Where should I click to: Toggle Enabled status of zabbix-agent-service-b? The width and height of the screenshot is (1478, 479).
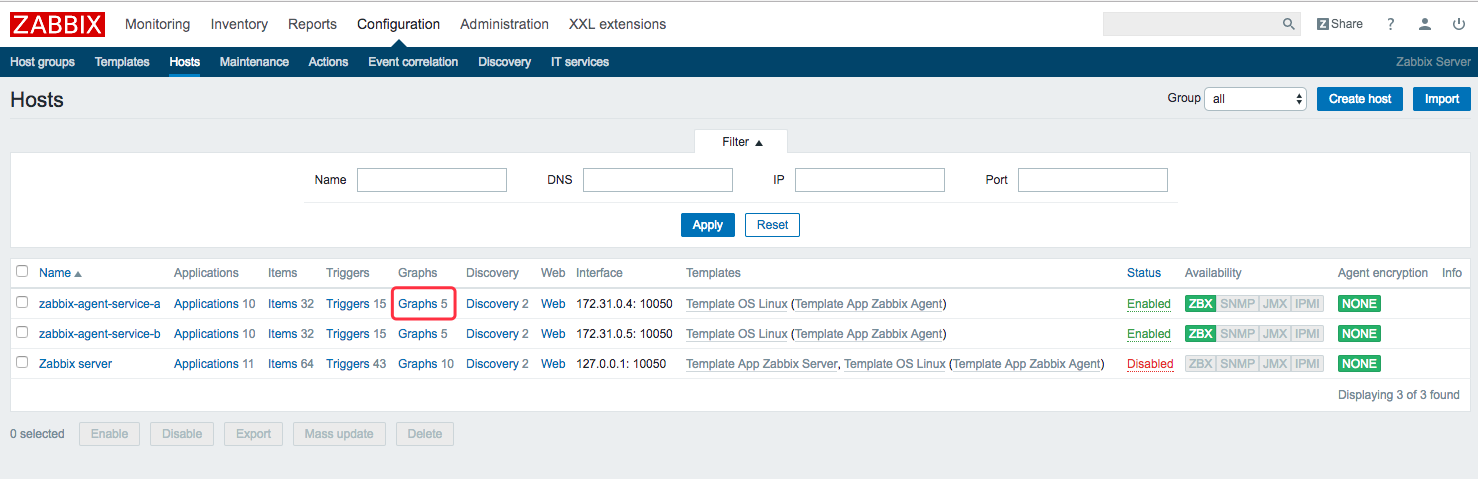pos(1148,334)
